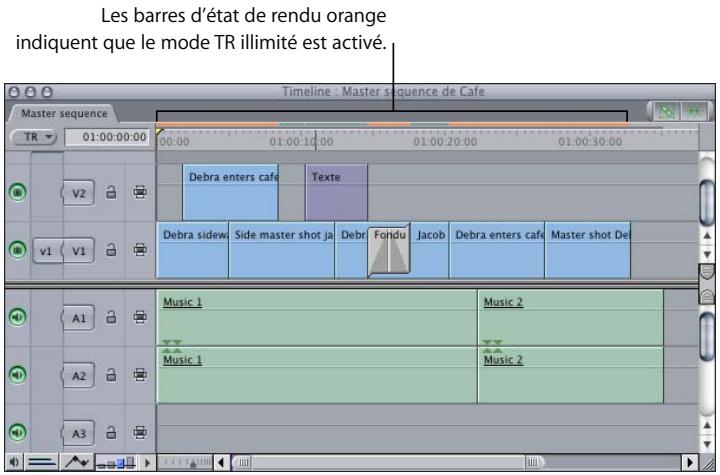Click the horizontal scrollbar right arrow

coord(689,462)
